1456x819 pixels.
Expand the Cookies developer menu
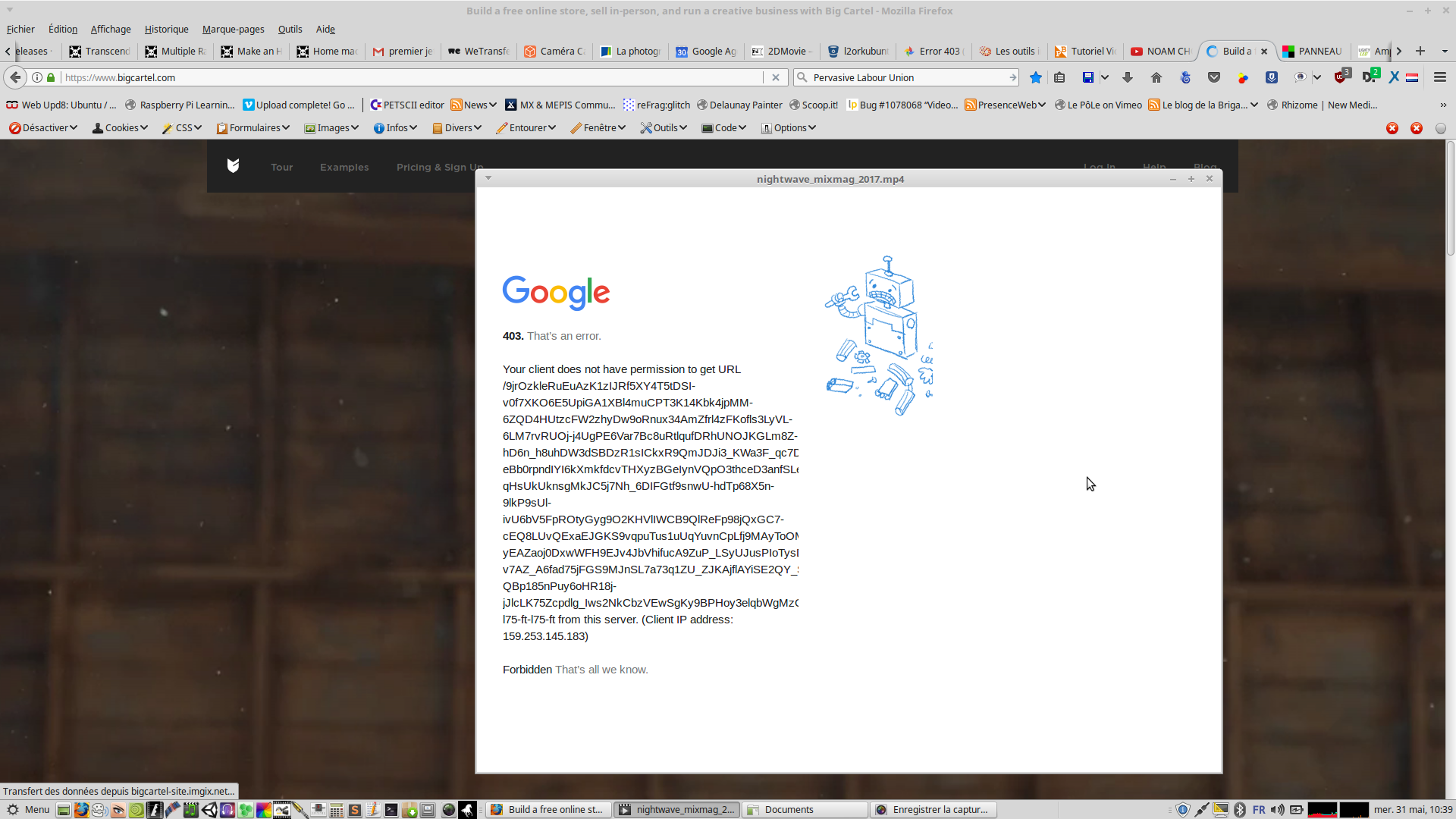(120, 128)
